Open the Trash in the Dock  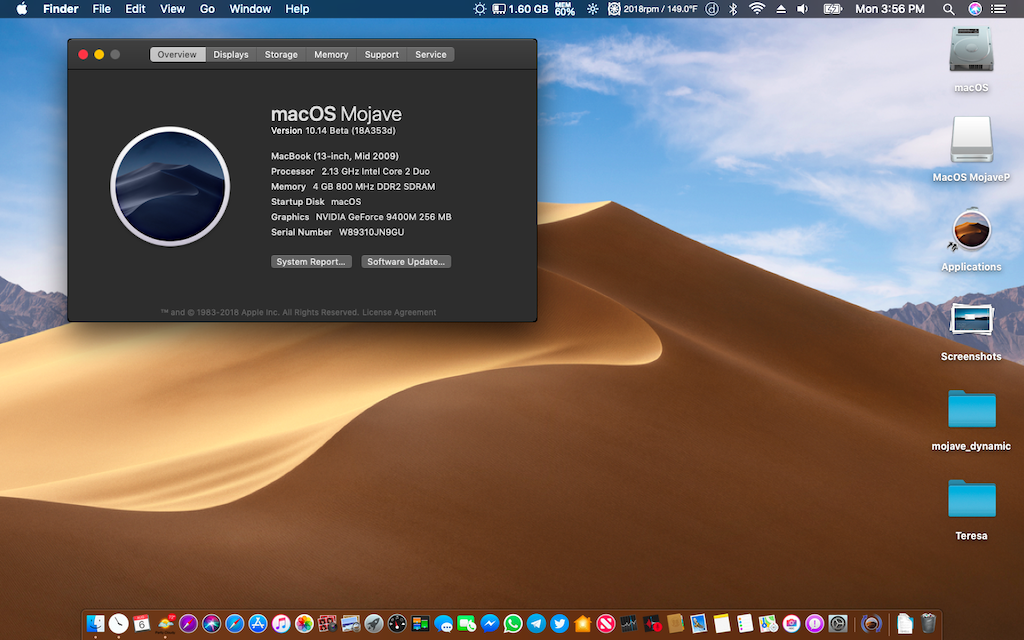point(928,624)
